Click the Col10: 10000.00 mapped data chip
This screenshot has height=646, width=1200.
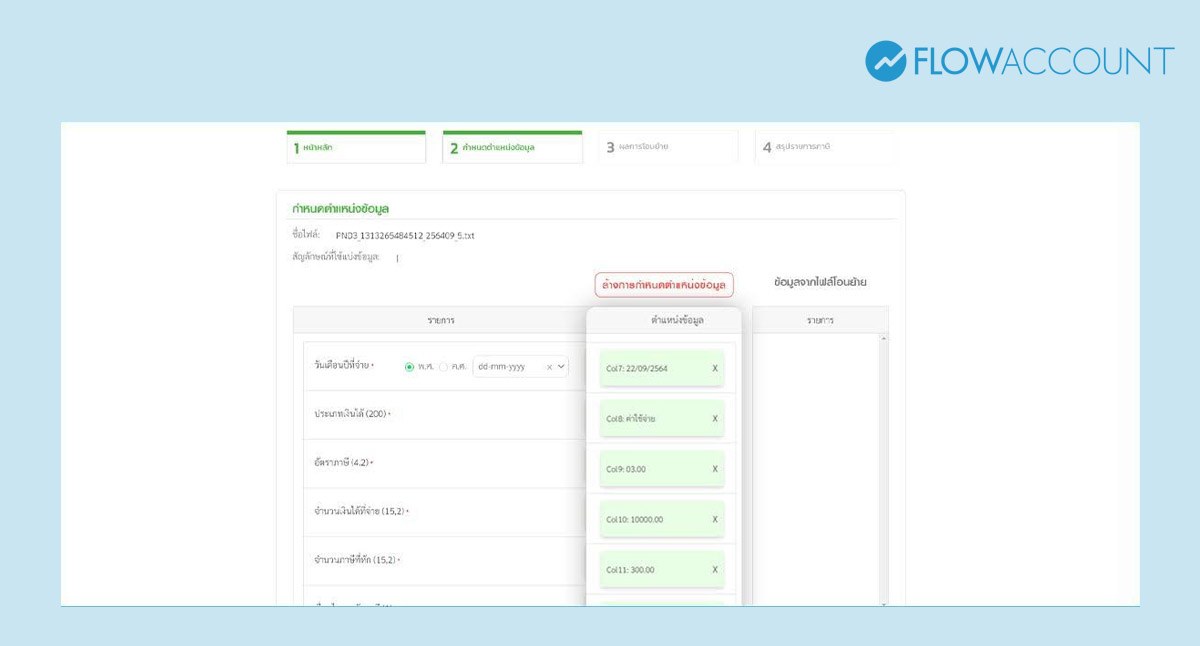(650, 519)
